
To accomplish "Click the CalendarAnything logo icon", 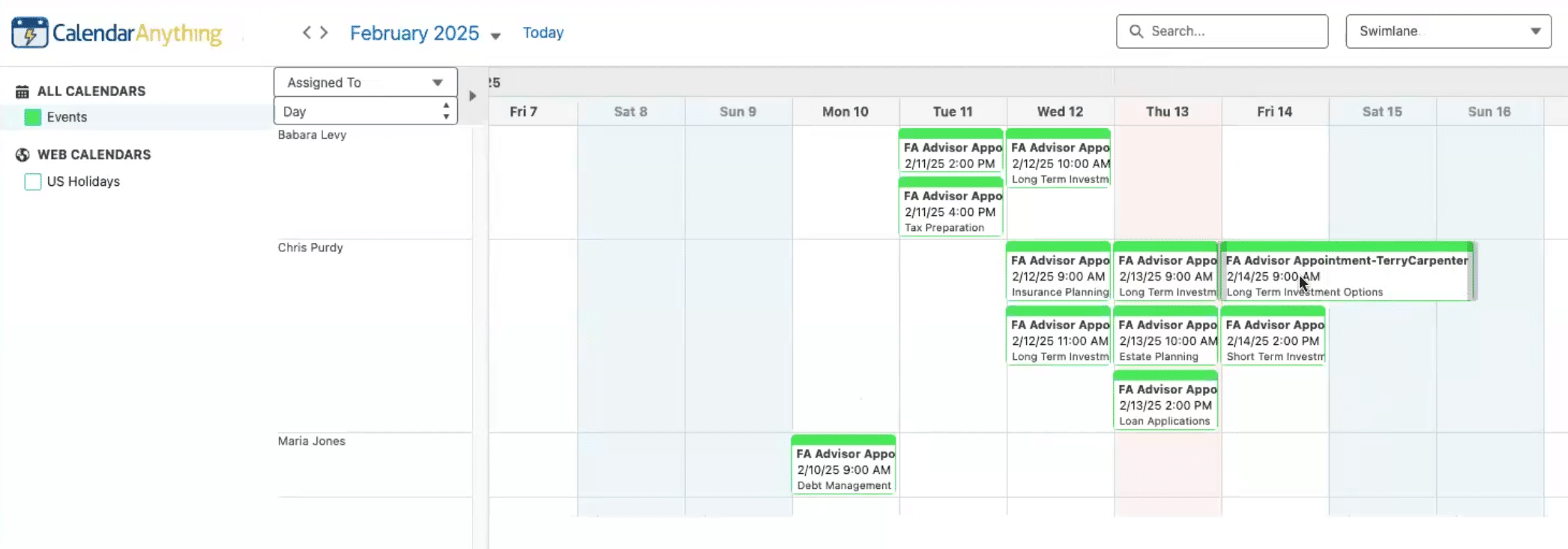I will coord(30,33).
